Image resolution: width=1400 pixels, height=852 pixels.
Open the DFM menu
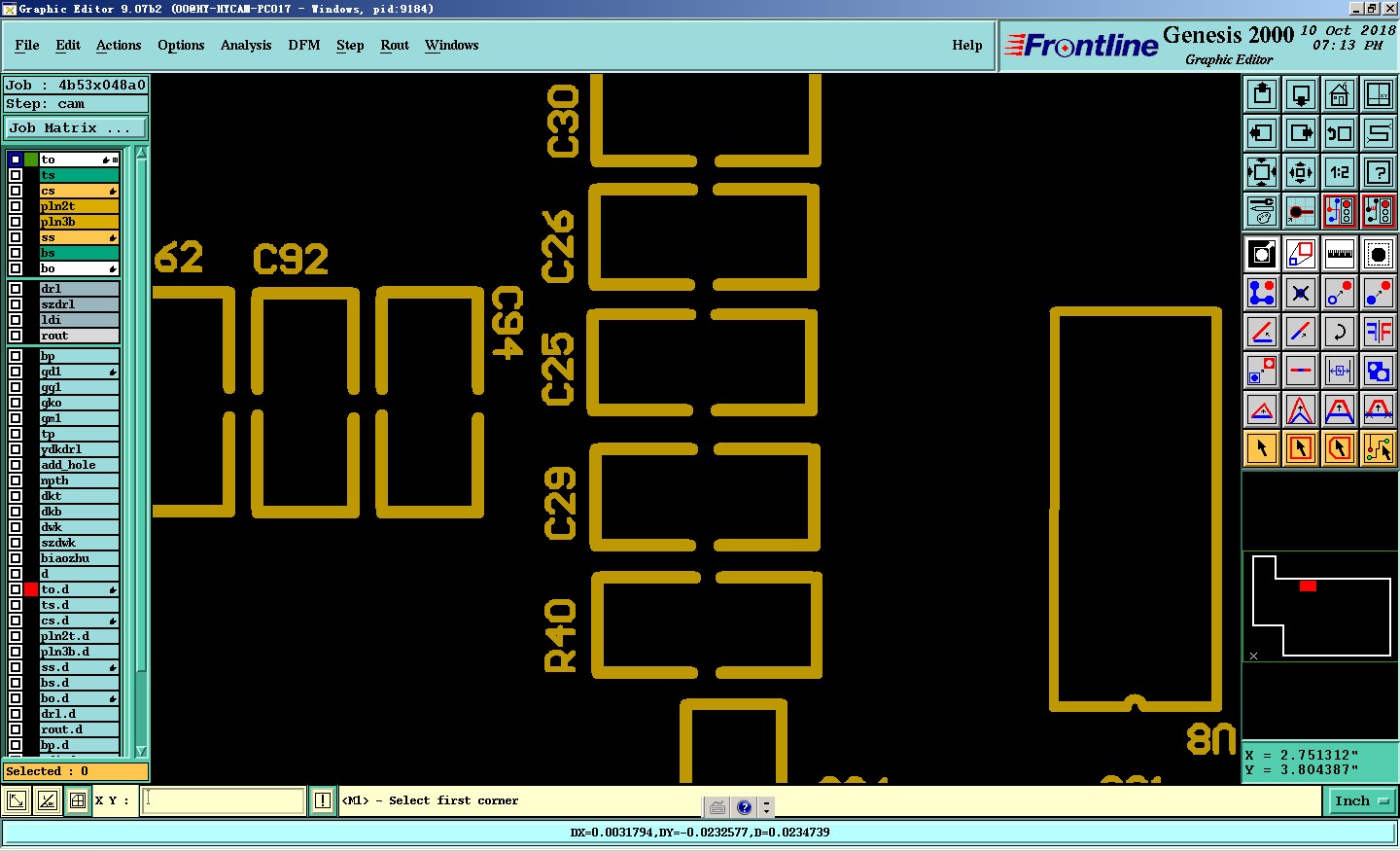[x=304, y=45]
